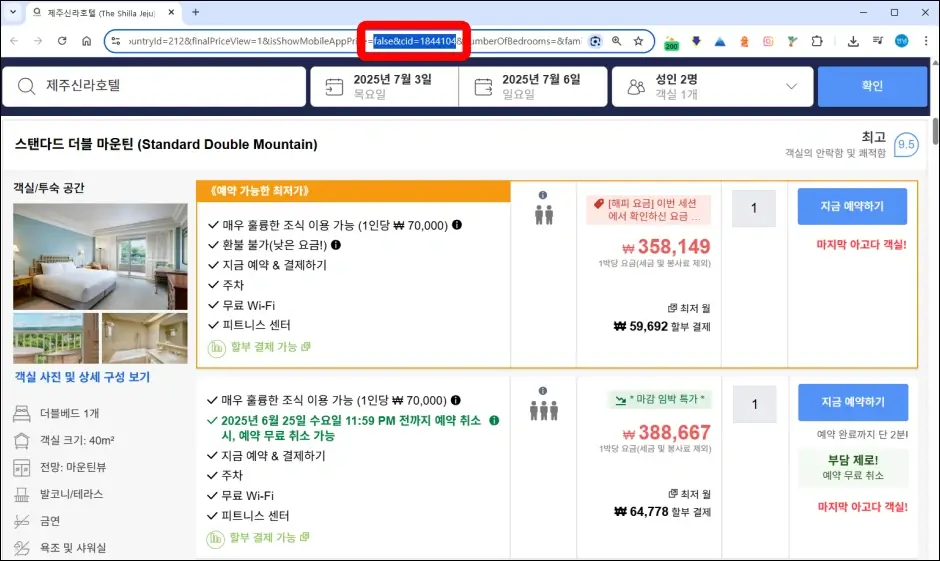Screen dimensions: 940x561
Task: Click occupancy info icon above three-person figure
Action: (x=543, y=391)
